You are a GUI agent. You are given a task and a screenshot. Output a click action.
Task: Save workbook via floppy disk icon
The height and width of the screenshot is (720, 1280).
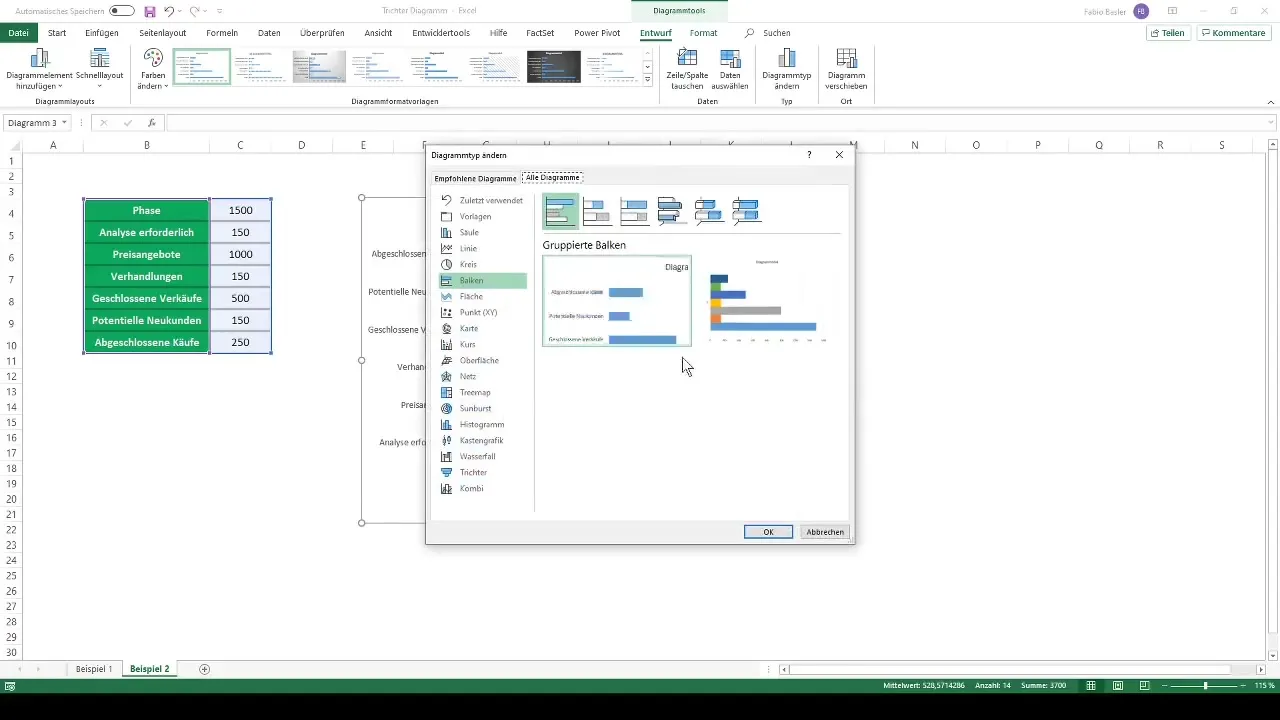(150, 11)
